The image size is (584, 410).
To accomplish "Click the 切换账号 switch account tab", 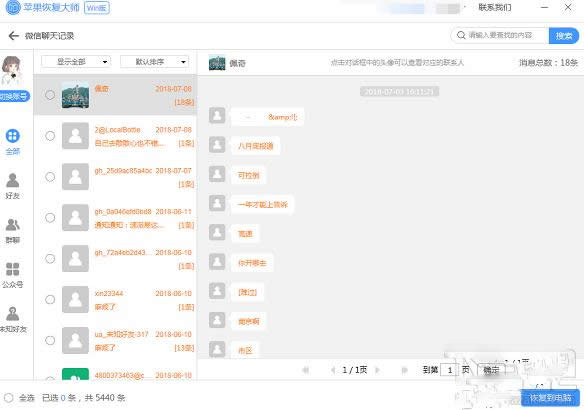I will [x=14, y=96].
